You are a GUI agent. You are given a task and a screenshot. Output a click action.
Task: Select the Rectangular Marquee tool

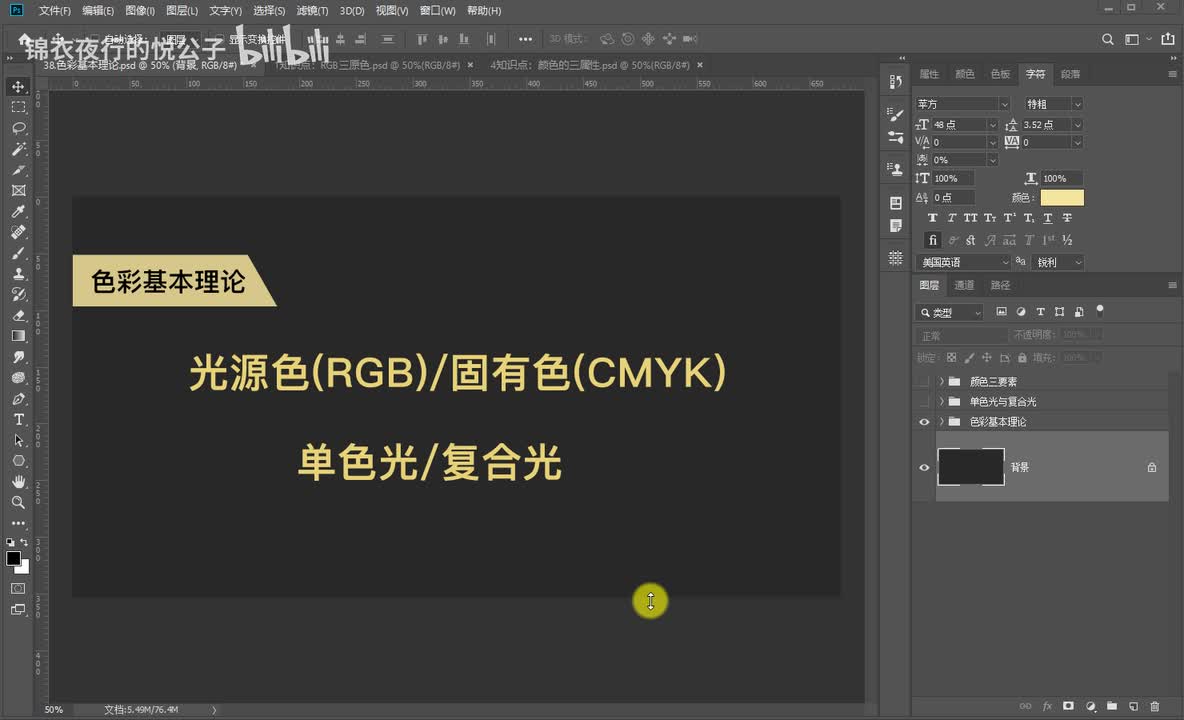tap(18, 107)
